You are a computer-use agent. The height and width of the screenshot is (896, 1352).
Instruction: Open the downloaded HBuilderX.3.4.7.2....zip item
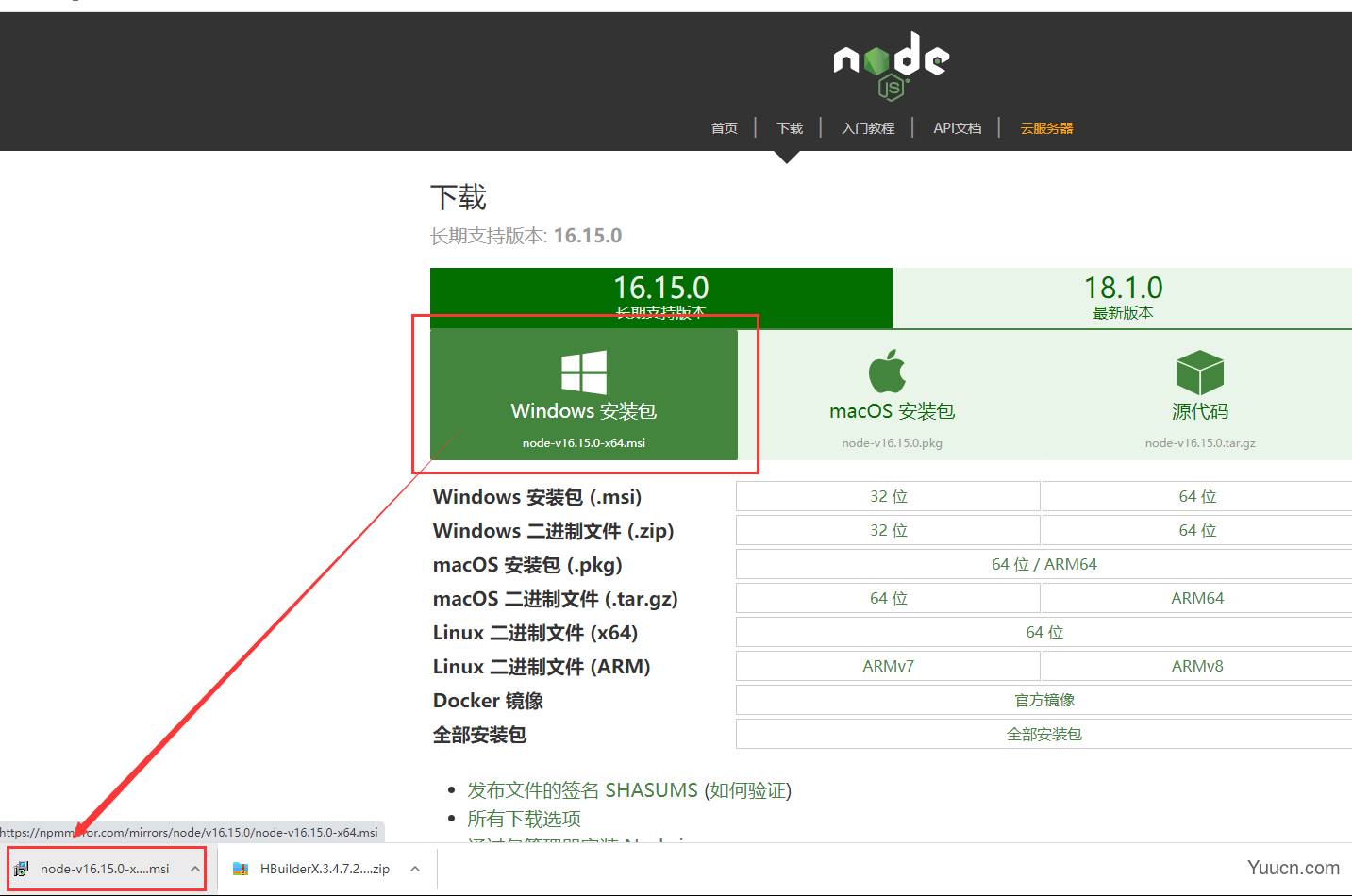pyautogui.click(x=325, y=869)
